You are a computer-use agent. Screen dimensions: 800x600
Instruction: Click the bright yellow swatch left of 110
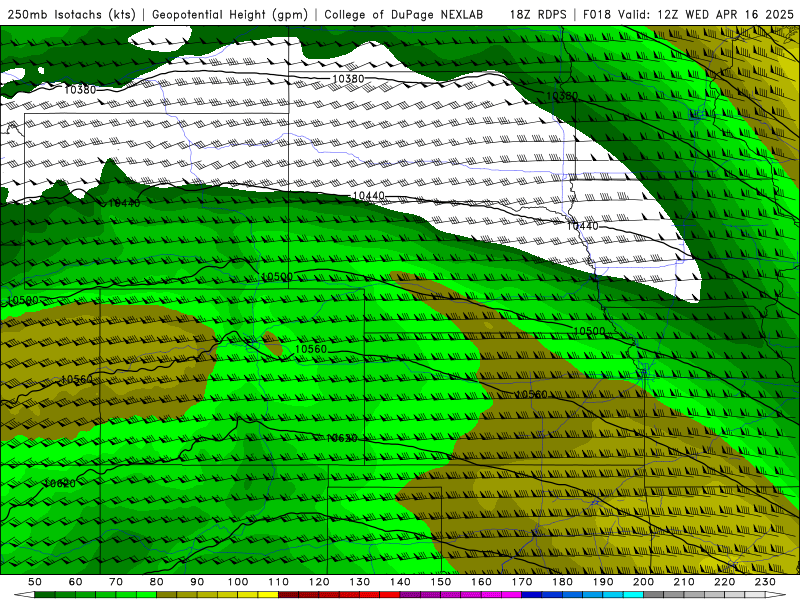tap(268, 594)
